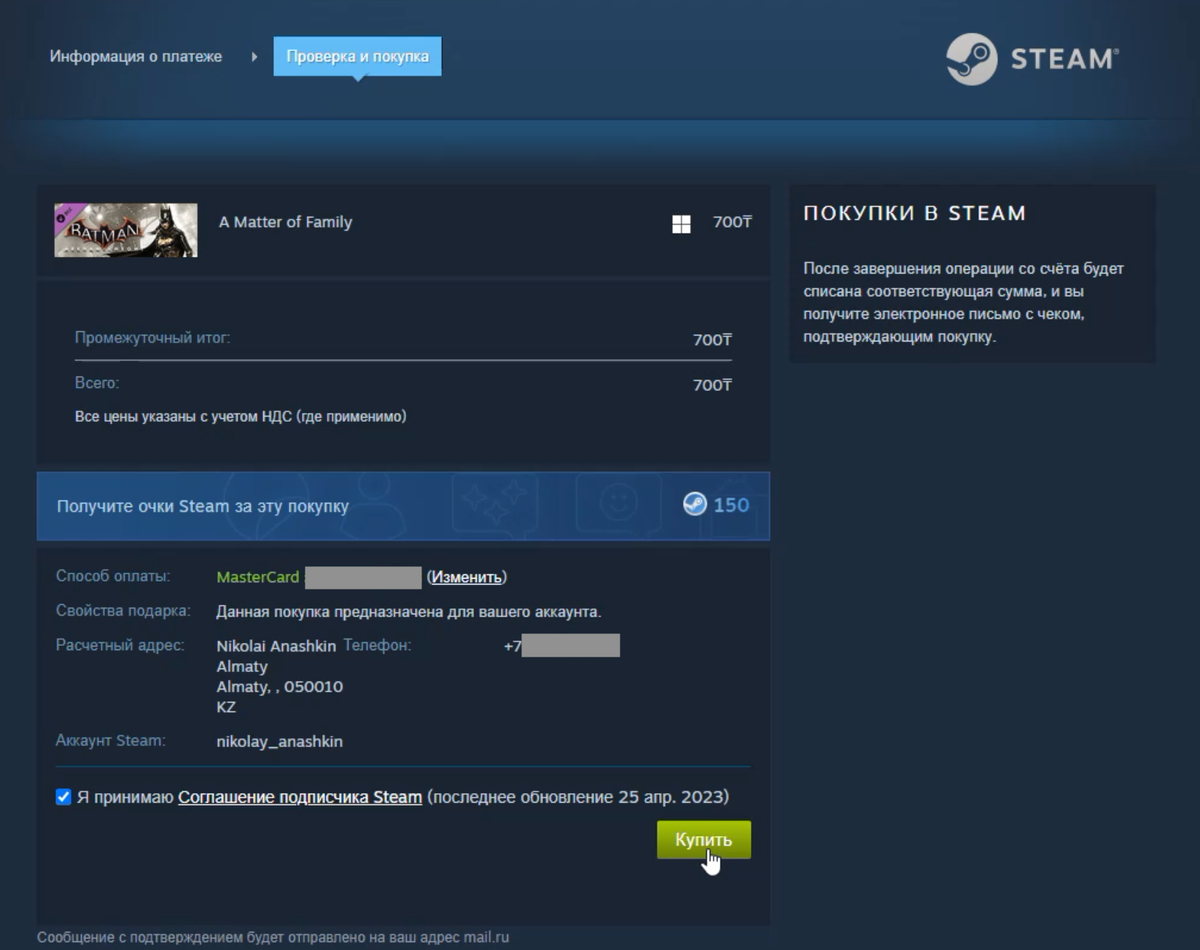Go back to the Информация о платеже step

[136, 56]
